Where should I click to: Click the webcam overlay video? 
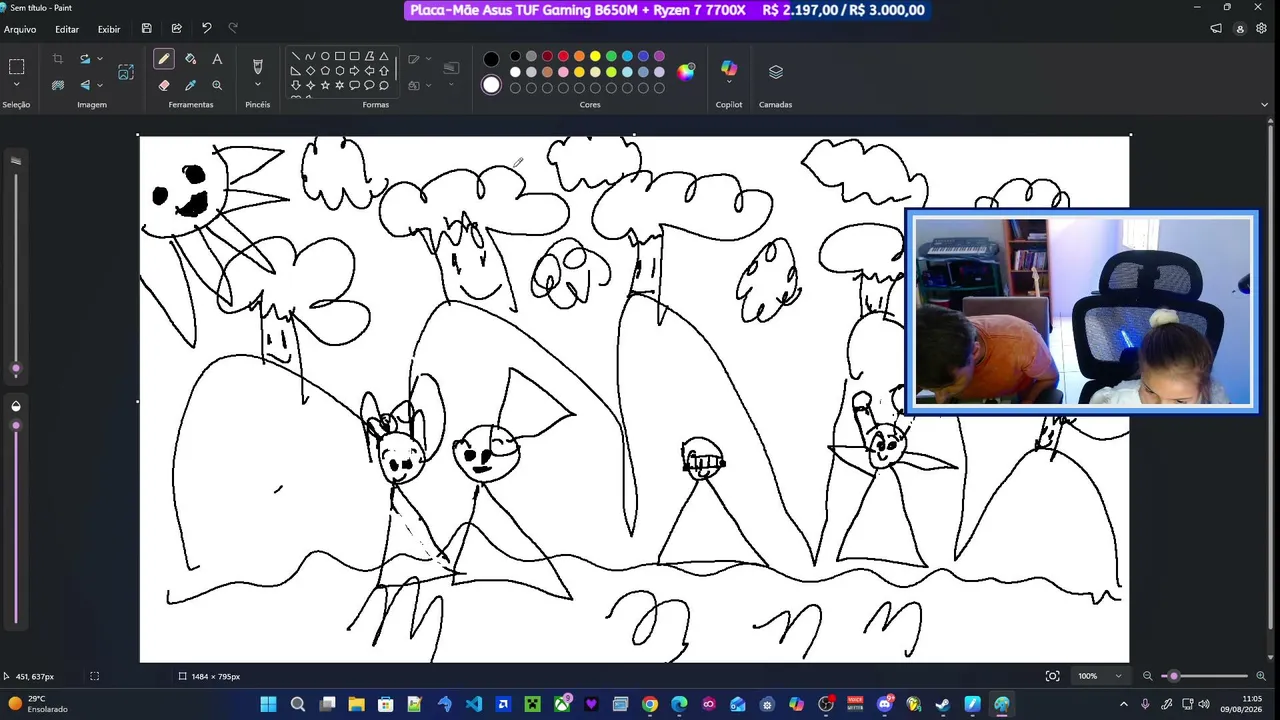click(x=1082, y=311)
